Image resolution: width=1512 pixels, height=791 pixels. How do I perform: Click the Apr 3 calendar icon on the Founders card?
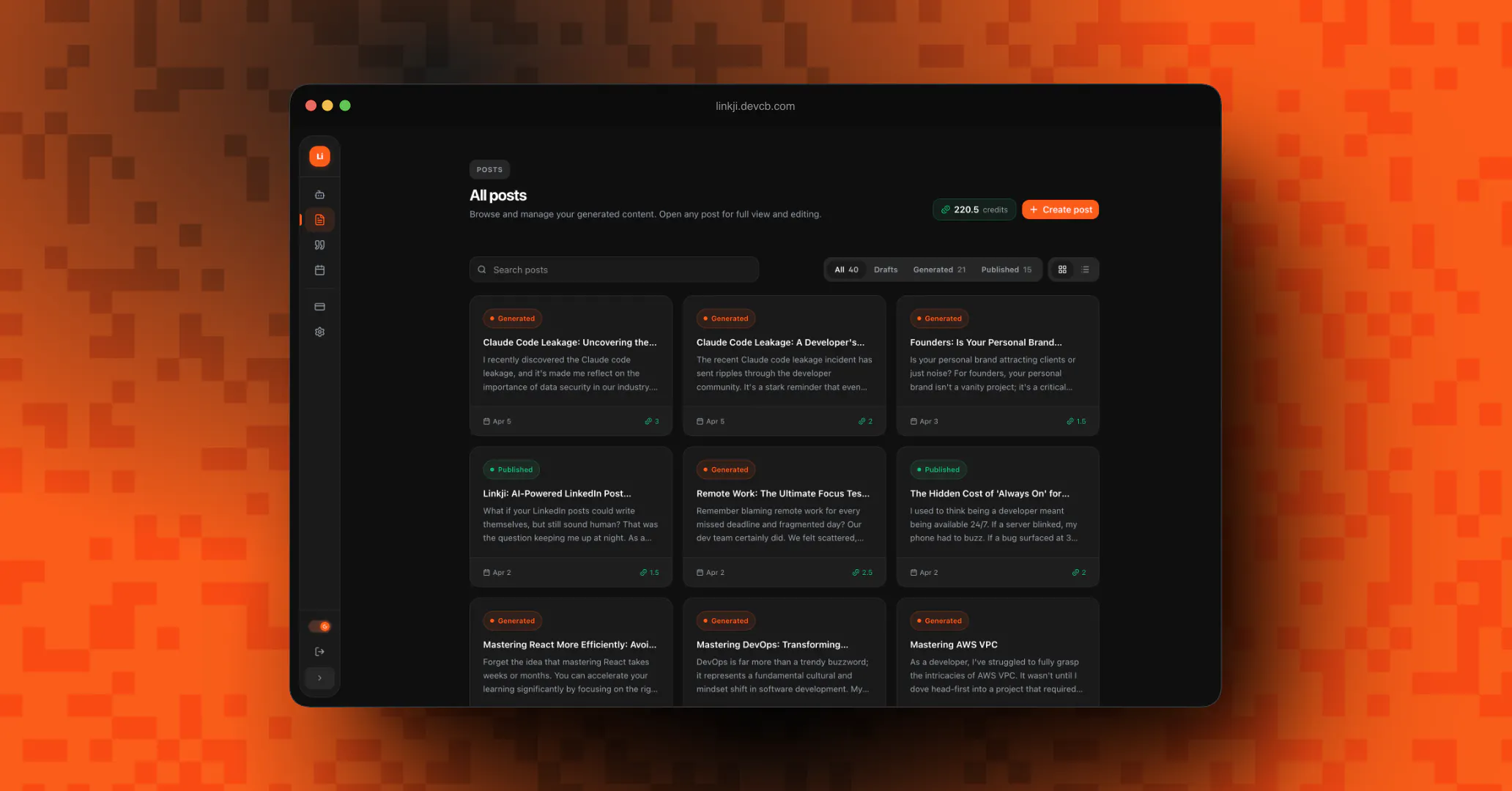[913, 421]
